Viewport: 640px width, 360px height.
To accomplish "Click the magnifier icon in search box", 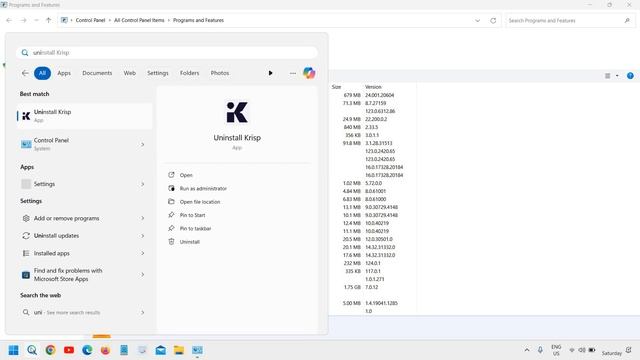I will tap(25, 53).
